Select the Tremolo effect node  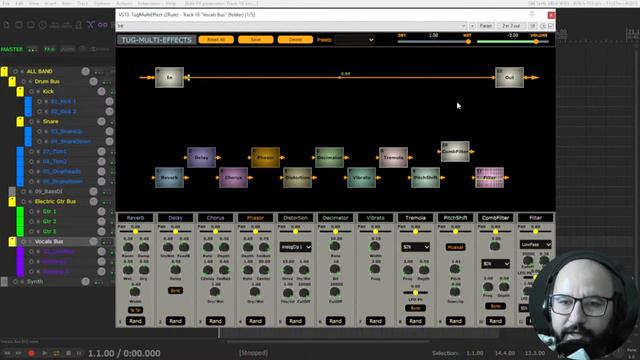393,158
